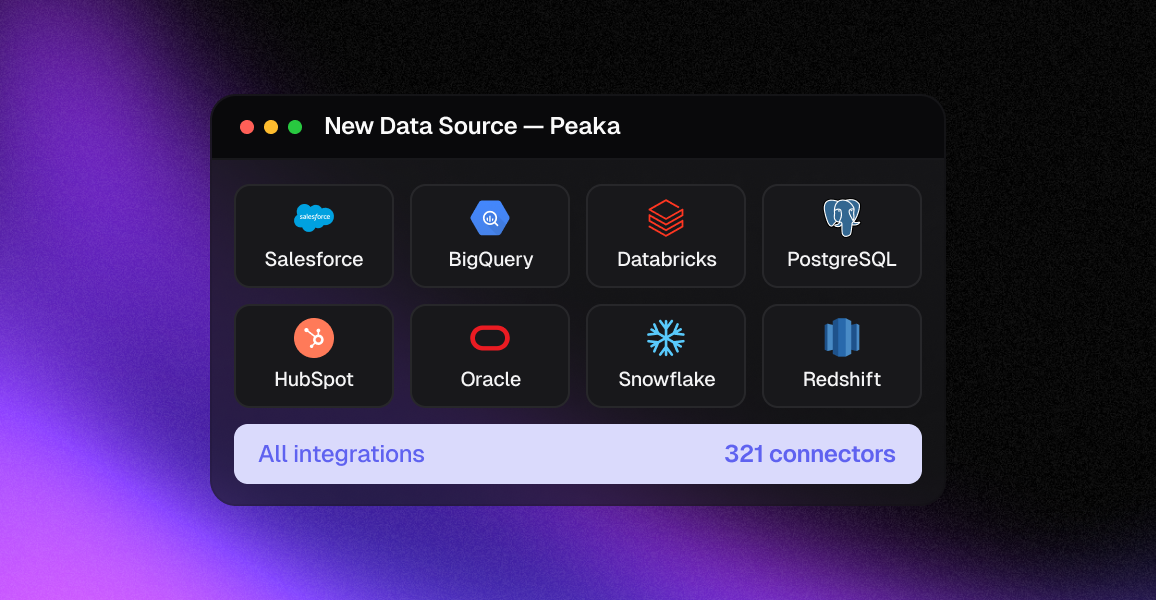Close the window with the red button
1156x600 pixels.
(247, 127)
